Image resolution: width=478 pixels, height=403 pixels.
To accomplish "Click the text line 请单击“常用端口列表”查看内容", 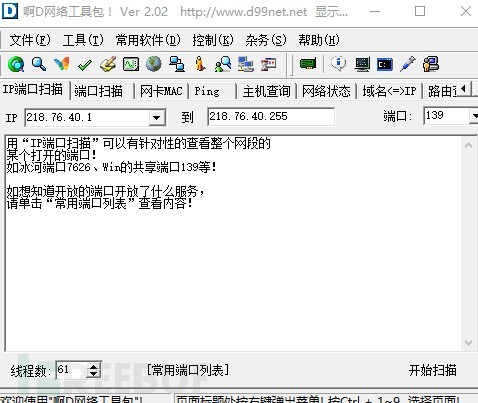I will 100,203.
